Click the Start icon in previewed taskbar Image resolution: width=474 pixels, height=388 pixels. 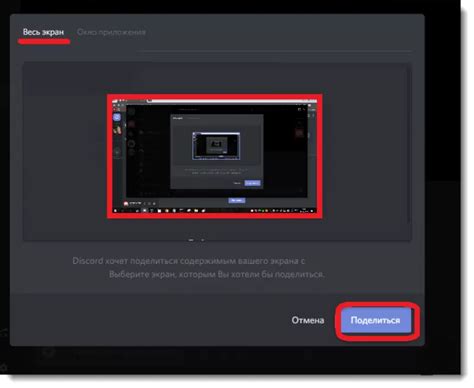click(116, 211)
